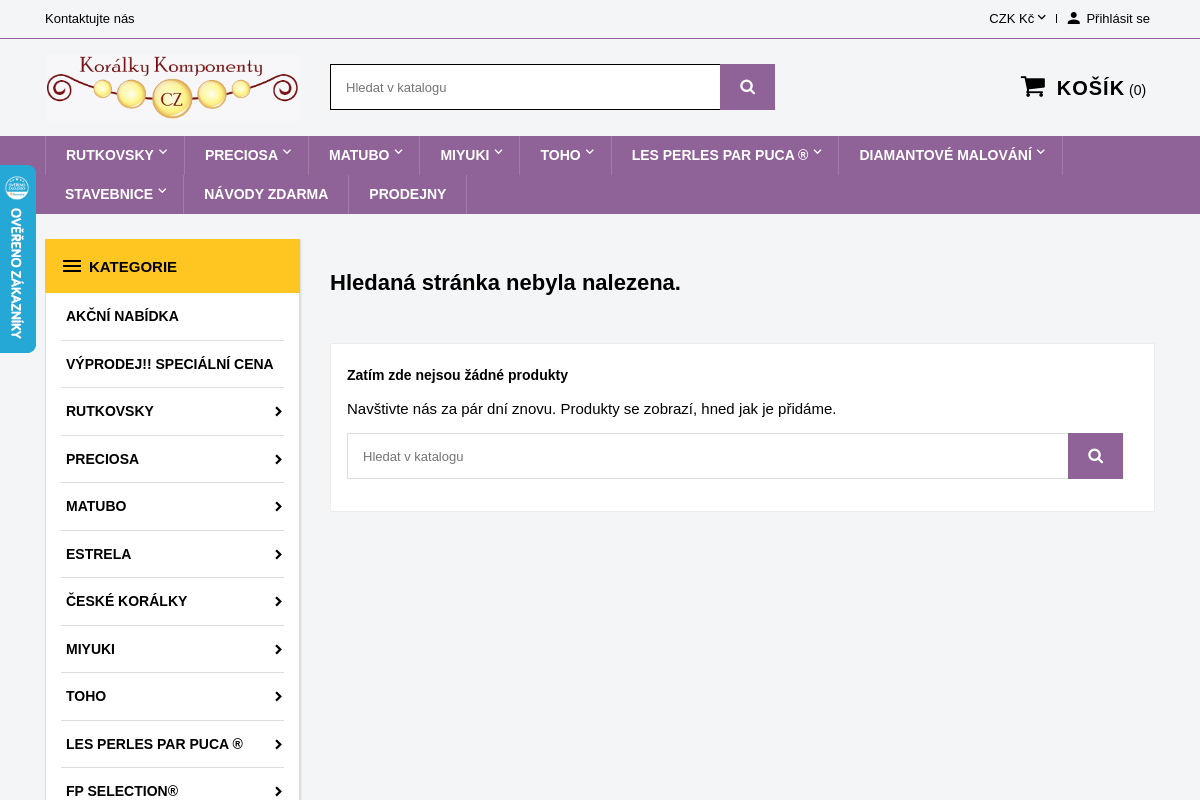Click the arrow icon beside MIYUKI category
Viewport: 1200px width, 800px height.
click(278, 649)
